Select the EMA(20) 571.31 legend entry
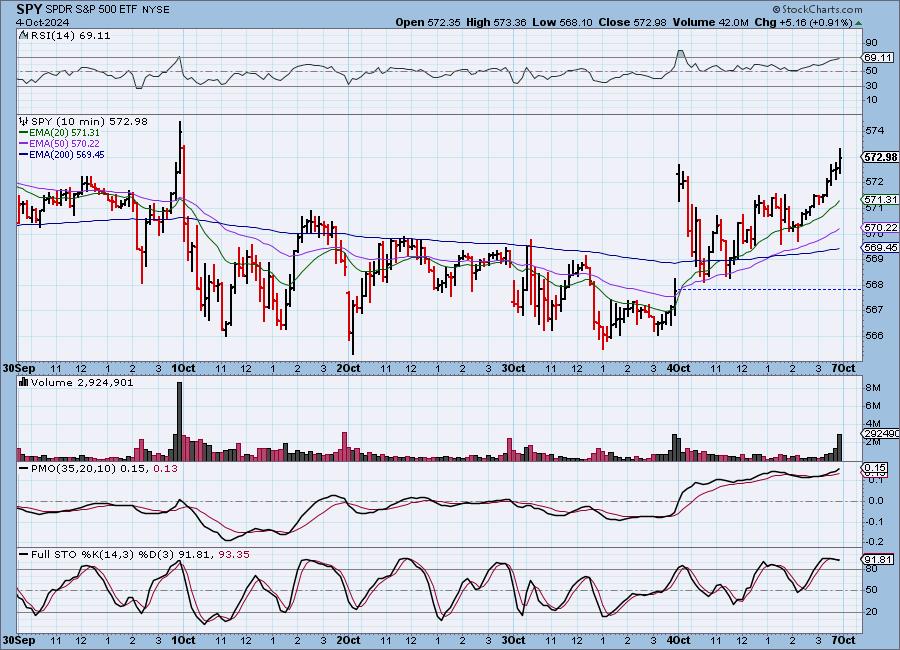 point(59,133)
